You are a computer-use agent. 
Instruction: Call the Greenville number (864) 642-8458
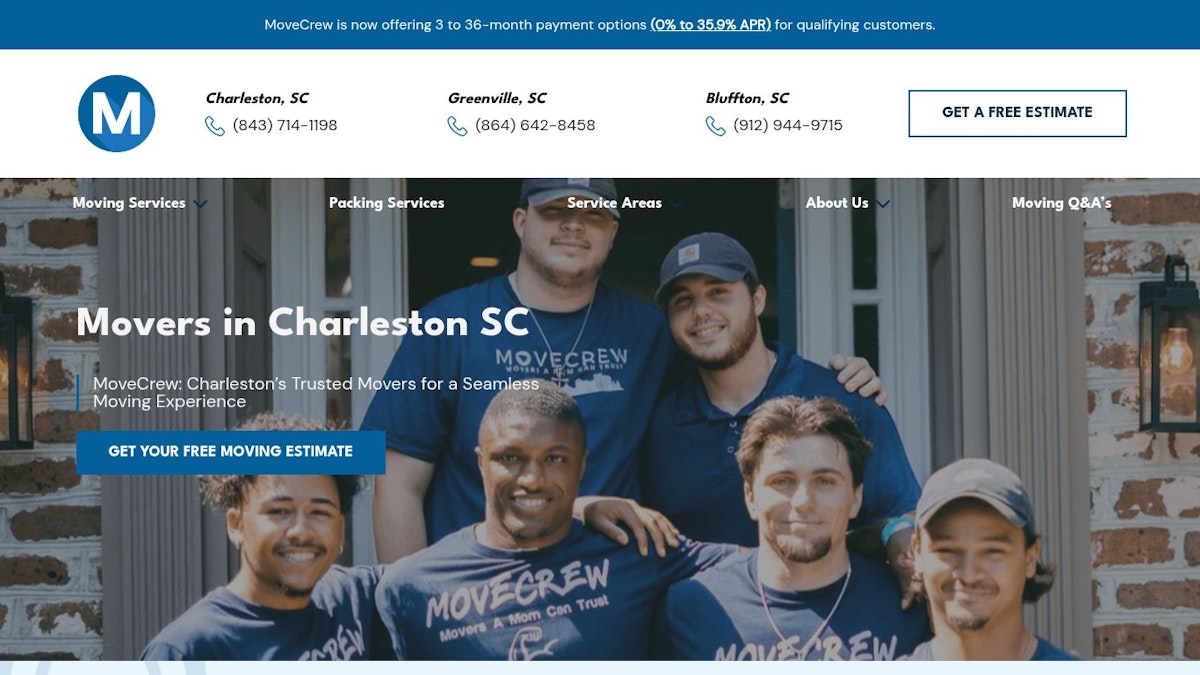pos(535,126)
